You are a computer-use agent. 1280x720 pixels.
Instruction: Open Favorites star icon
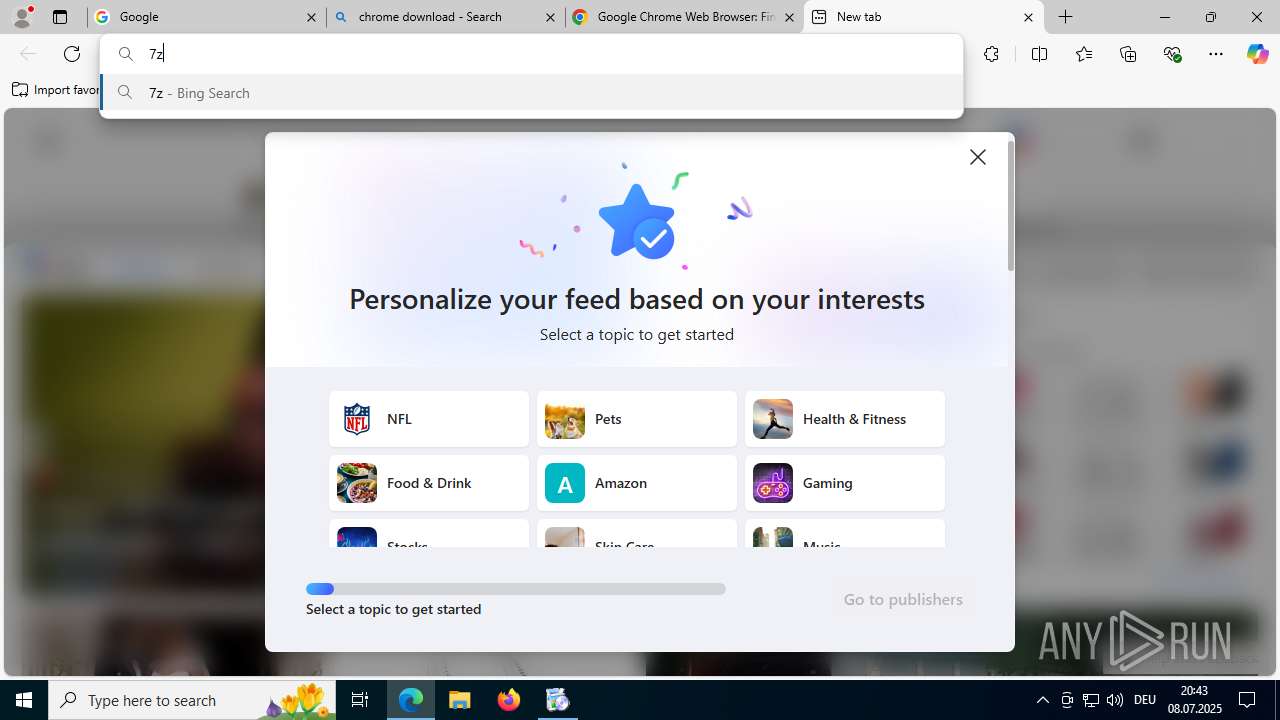1084,54
